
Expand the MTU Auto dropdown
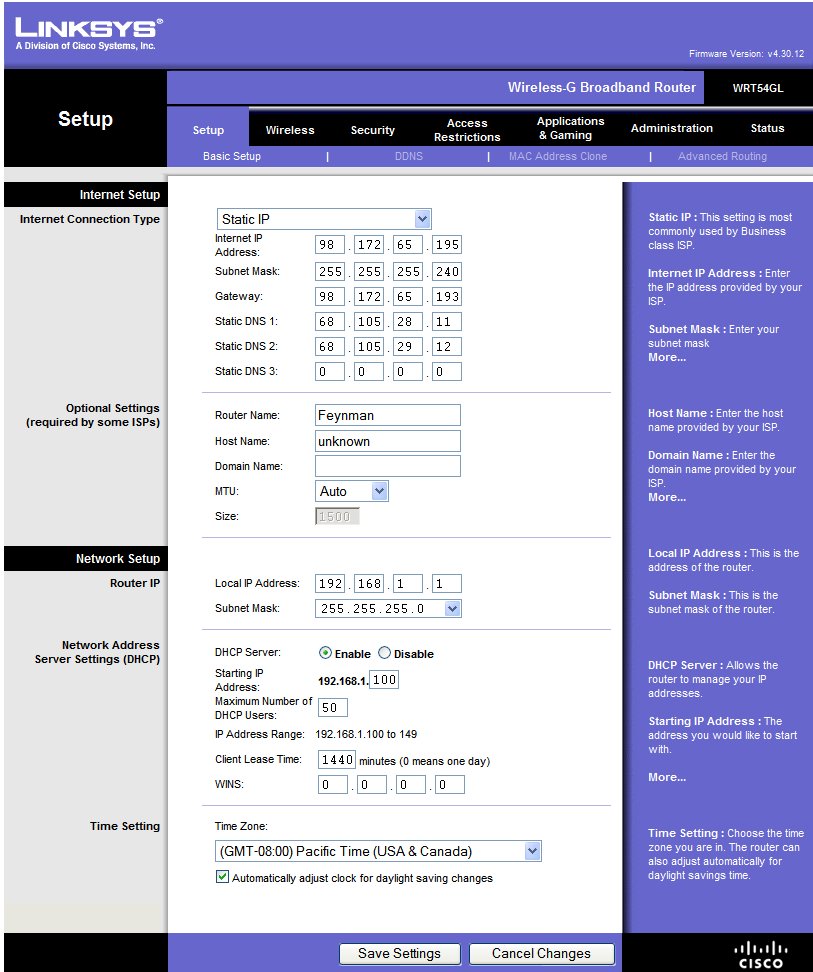pyautogui.click(x=352, y=491)
